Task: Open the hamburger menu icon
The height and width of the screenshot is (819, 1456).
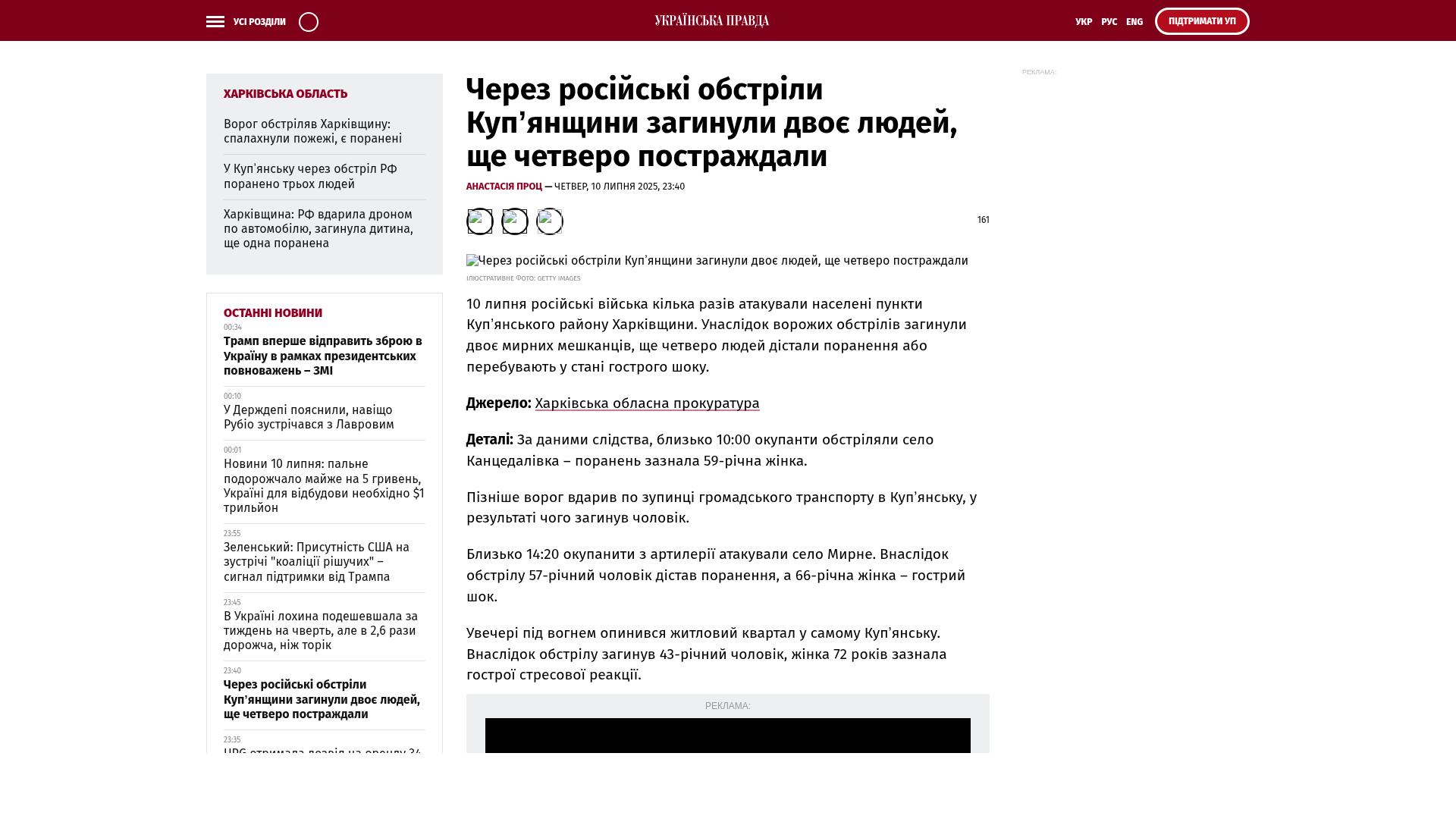Action: pyautogui.click(x=215, y=22)
